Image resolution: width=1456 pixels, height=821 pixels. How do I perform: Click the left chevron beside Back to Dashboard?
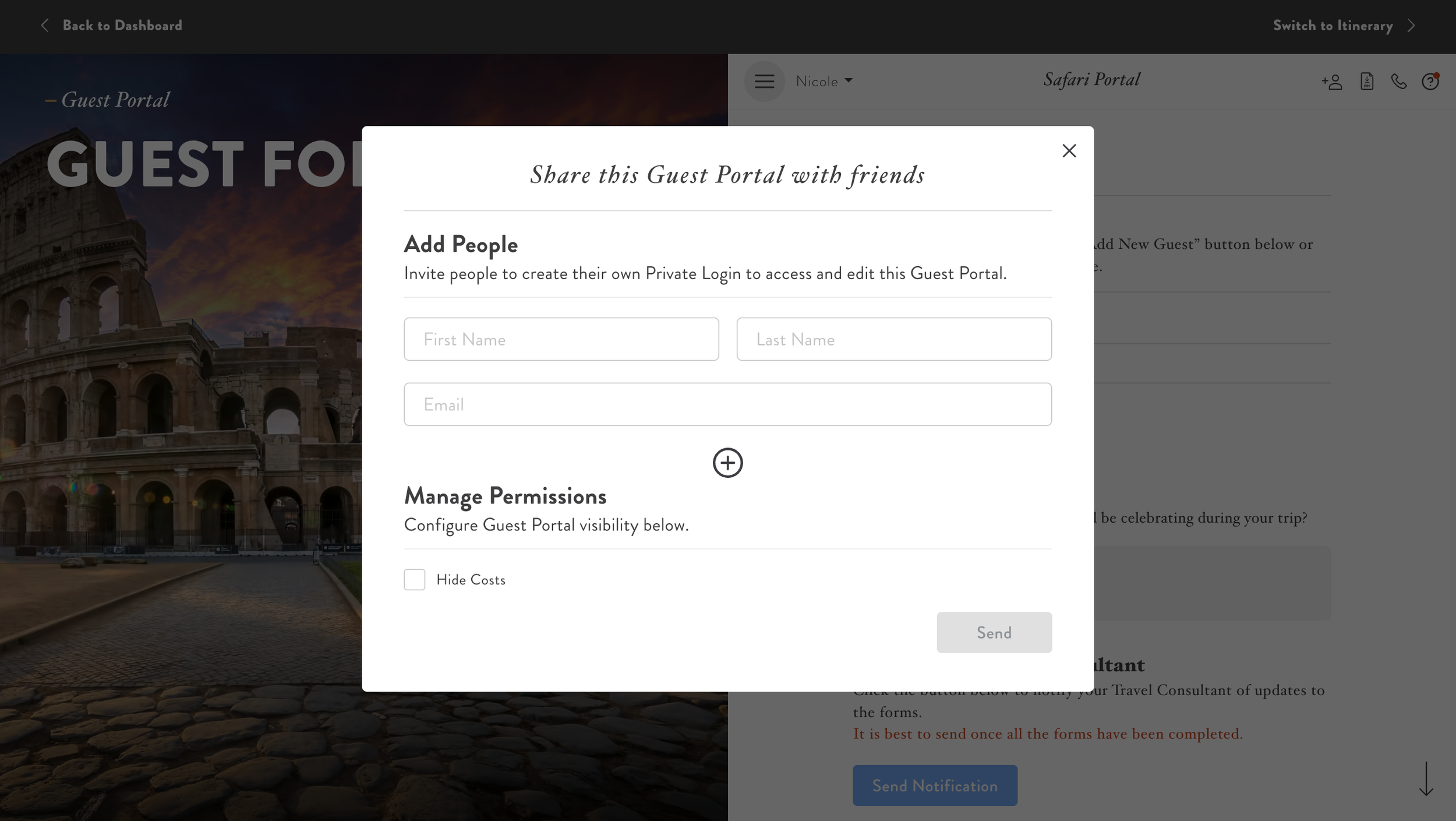coord(45,26)
